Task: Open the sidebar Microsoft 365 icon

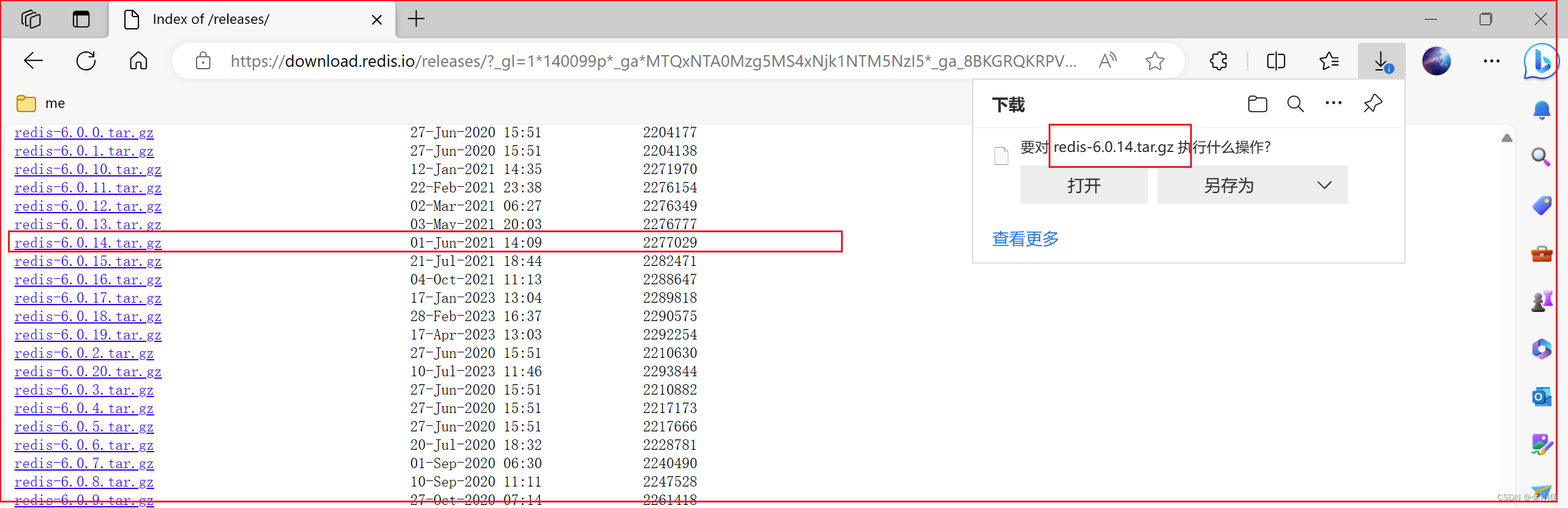Action: pyautogui.click(x=1541, y=349)
